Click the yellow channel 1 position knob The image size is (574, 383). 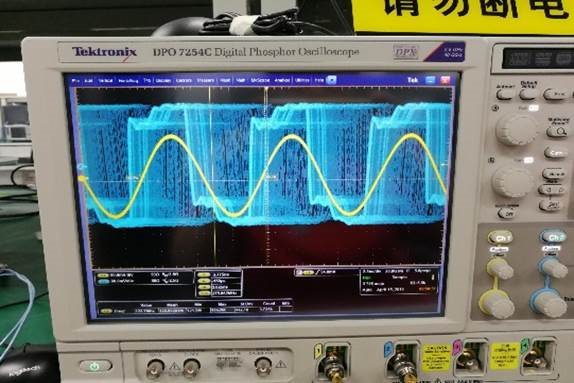(x=499, y=269)
